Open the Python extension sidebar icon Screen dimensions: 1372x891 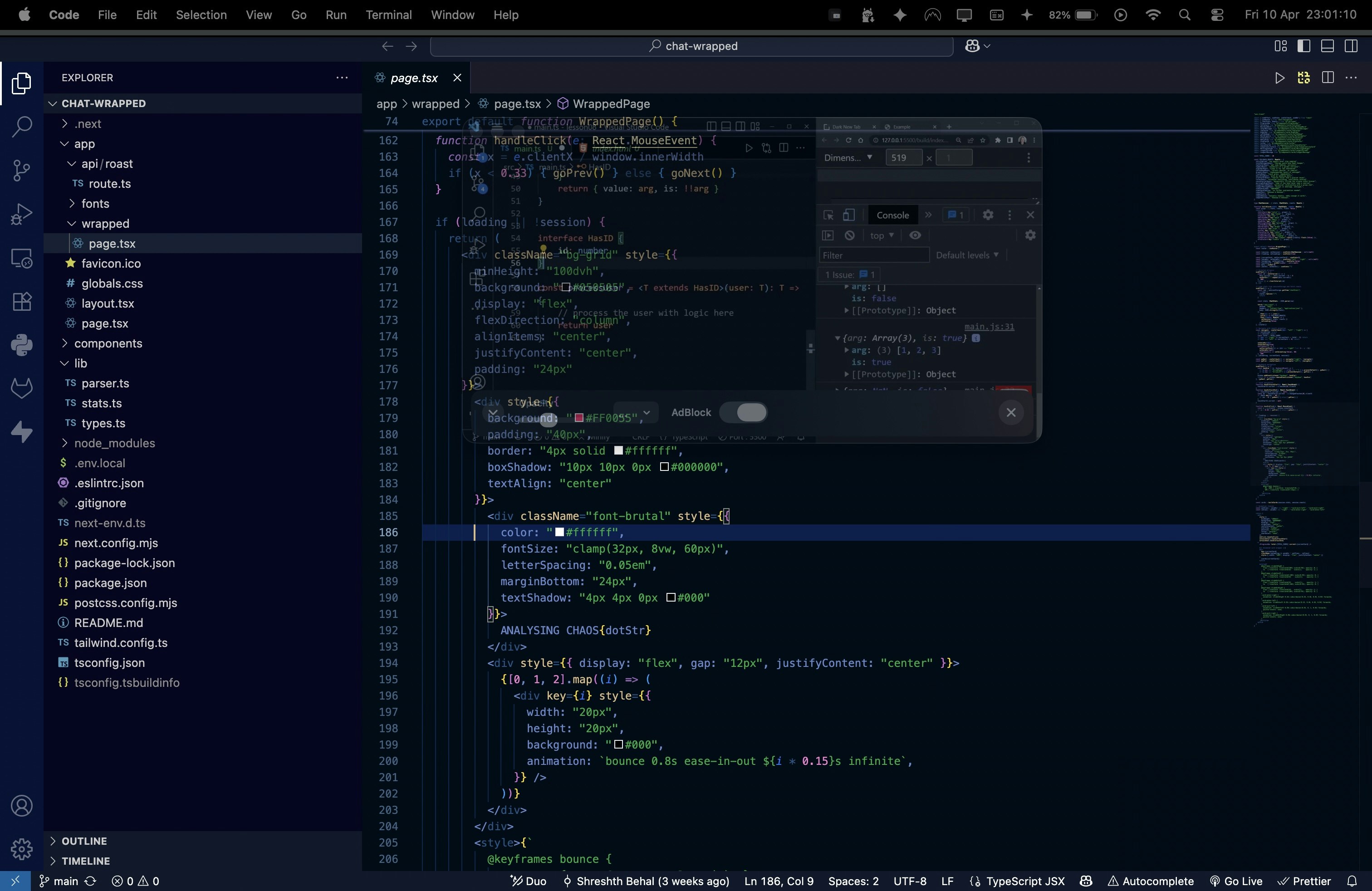click(21, 345)
